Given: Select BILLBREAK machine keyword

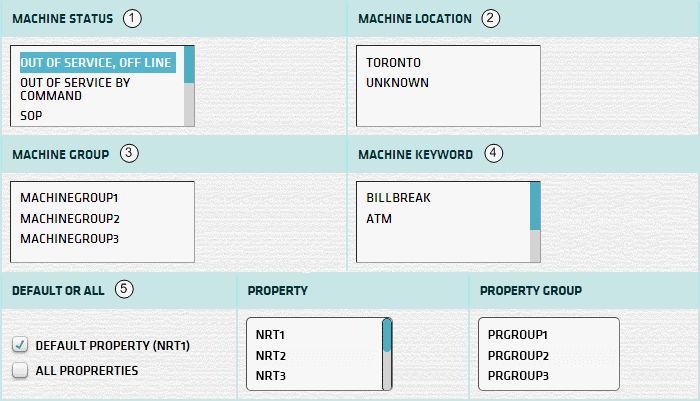Looking at the screenshot, I should (398, 198).
